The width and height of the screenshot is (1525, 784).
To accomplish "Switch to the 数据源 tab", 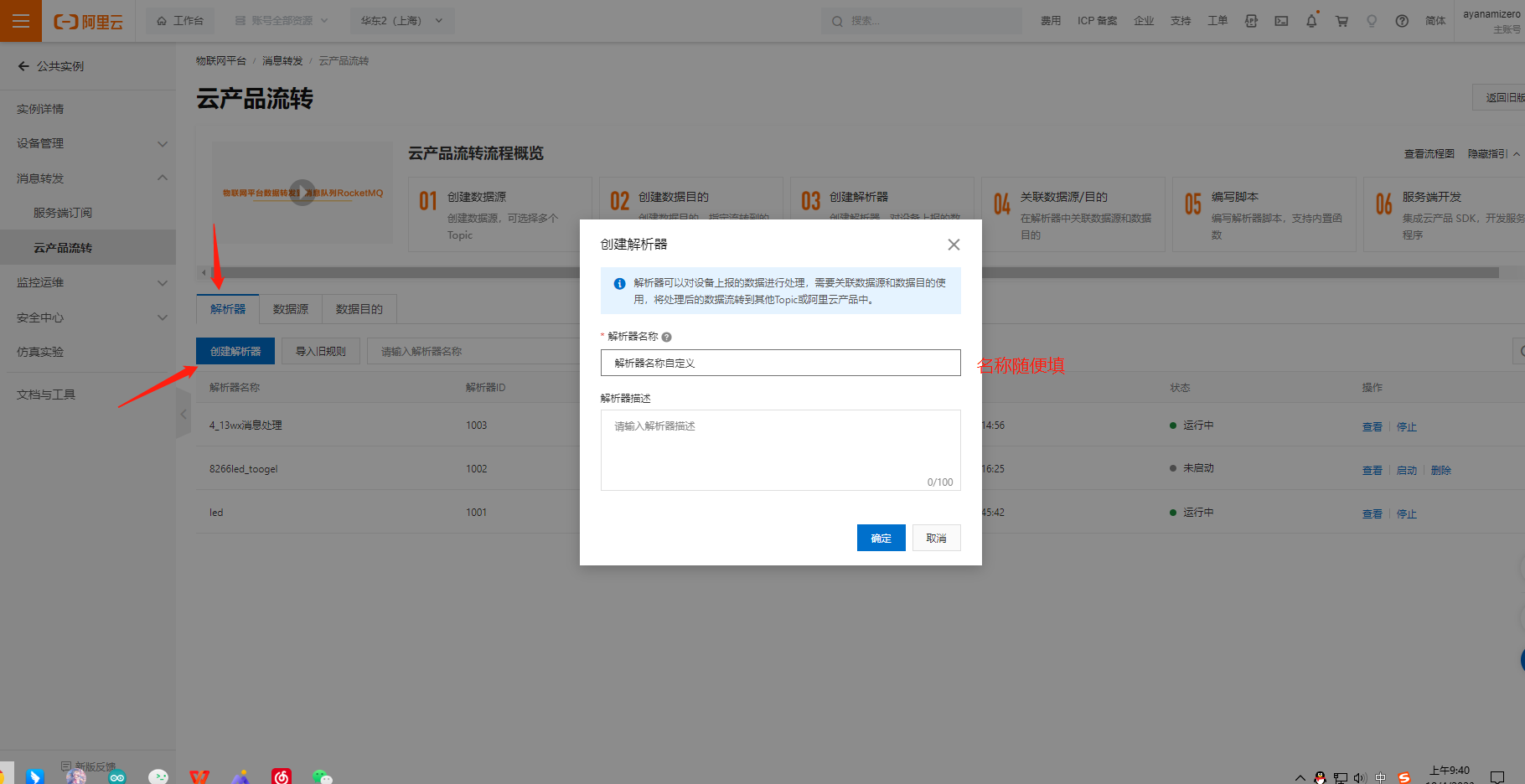I will (291, 309).
